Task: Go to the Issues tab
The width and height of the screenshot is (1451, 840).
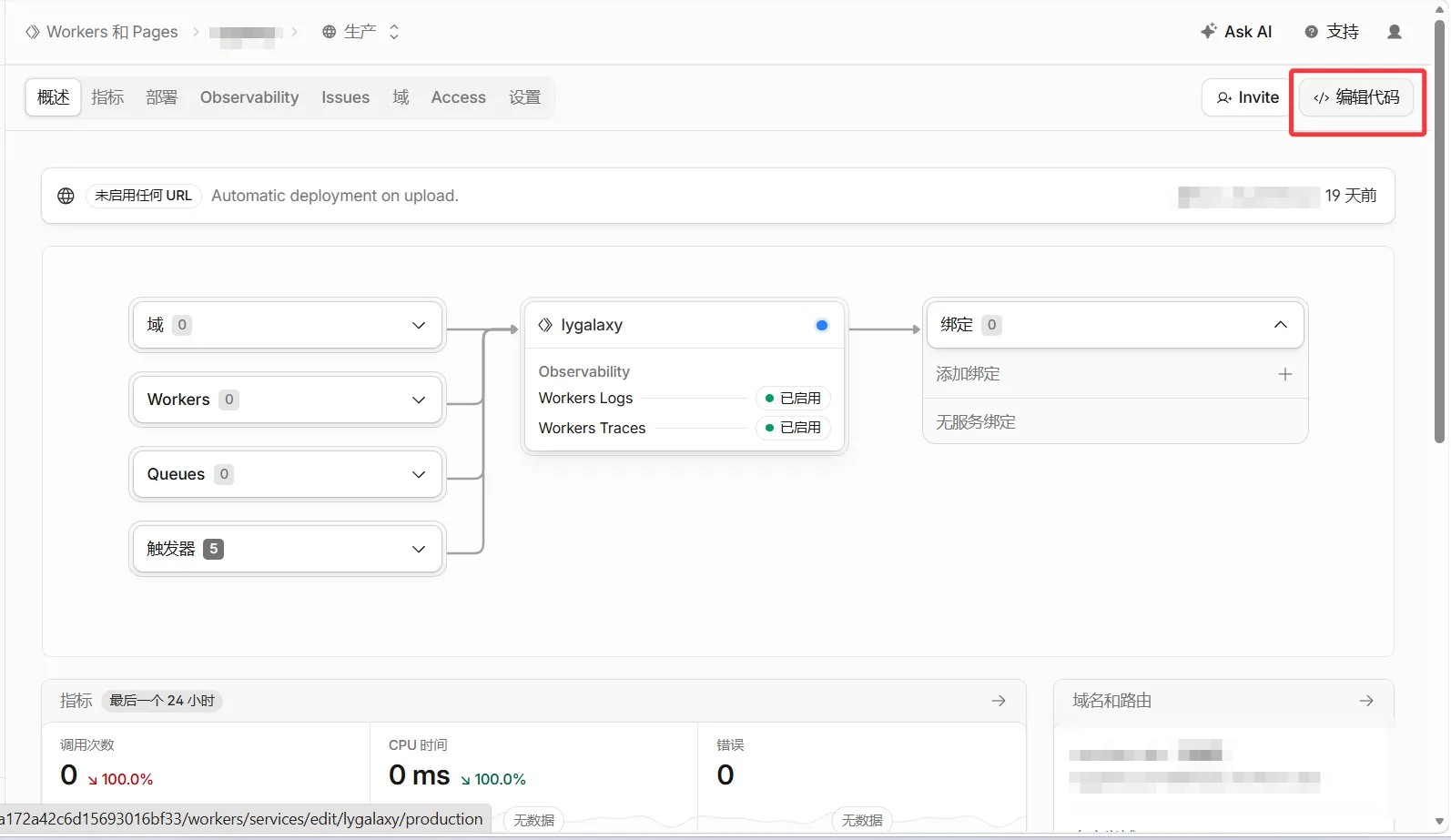Action: 346,97
